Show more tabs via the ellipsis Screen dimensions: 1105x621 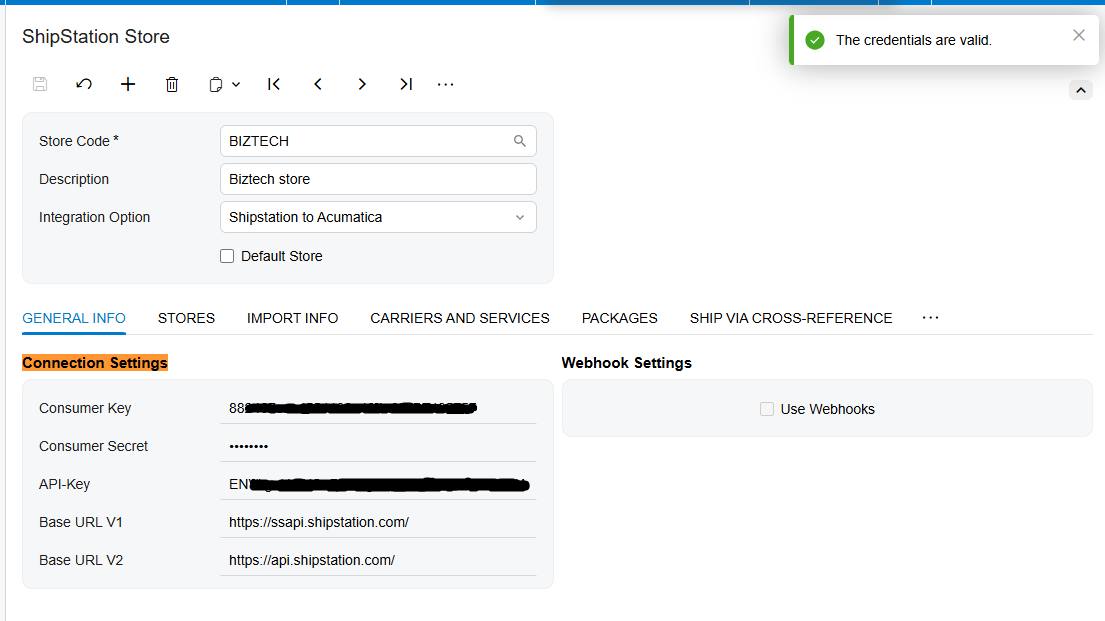(x=930, y=318)
